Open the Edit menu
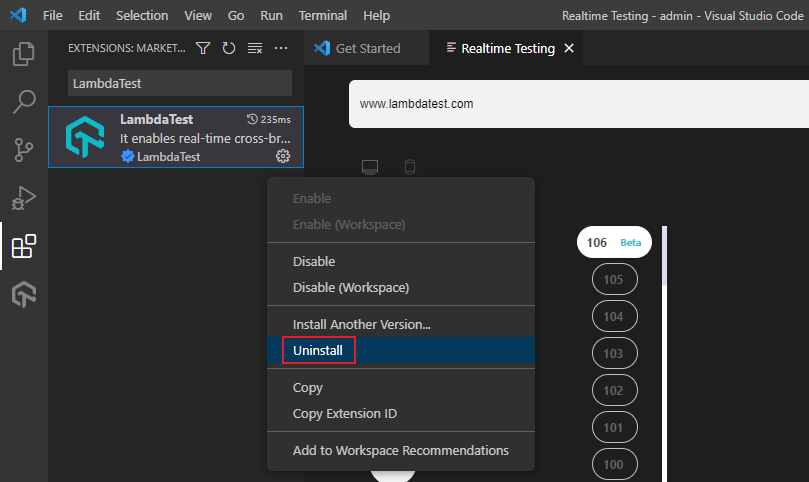Image resolution: width=809 pixels, height=482 pixels. [x=89, y=15]
